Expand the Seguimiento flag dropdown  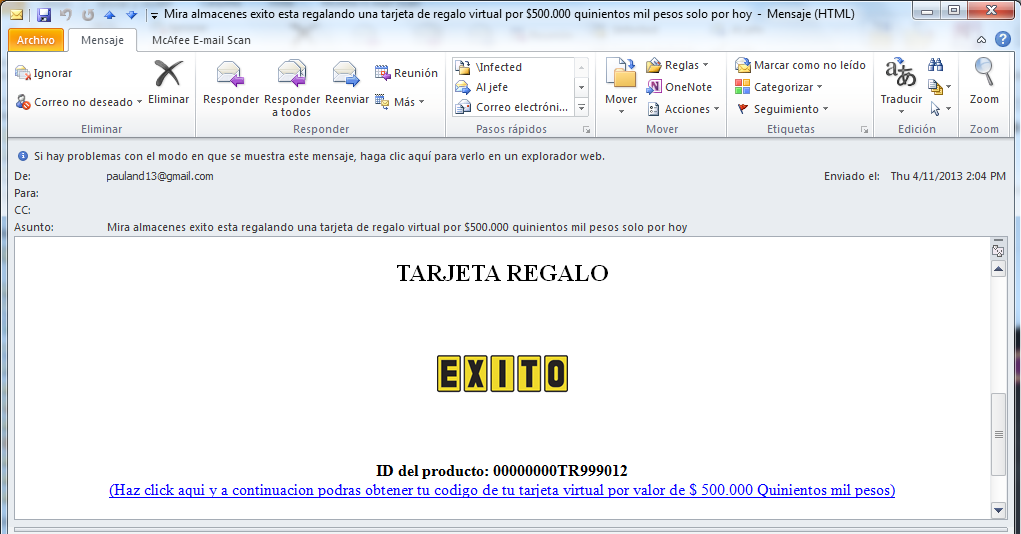point(782,109)
